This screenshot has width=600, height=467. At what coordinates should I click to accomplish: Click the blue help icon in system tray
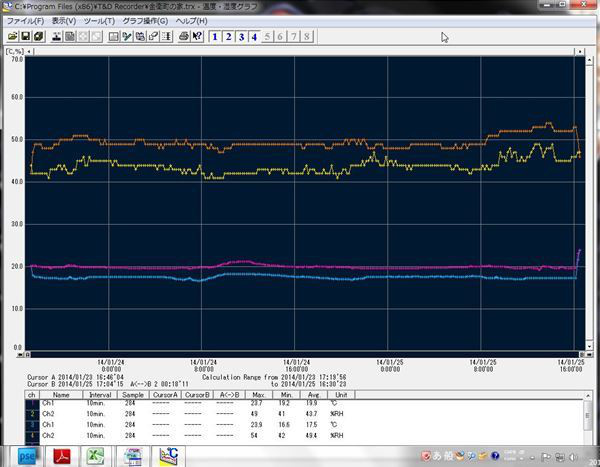click(496, 456)
